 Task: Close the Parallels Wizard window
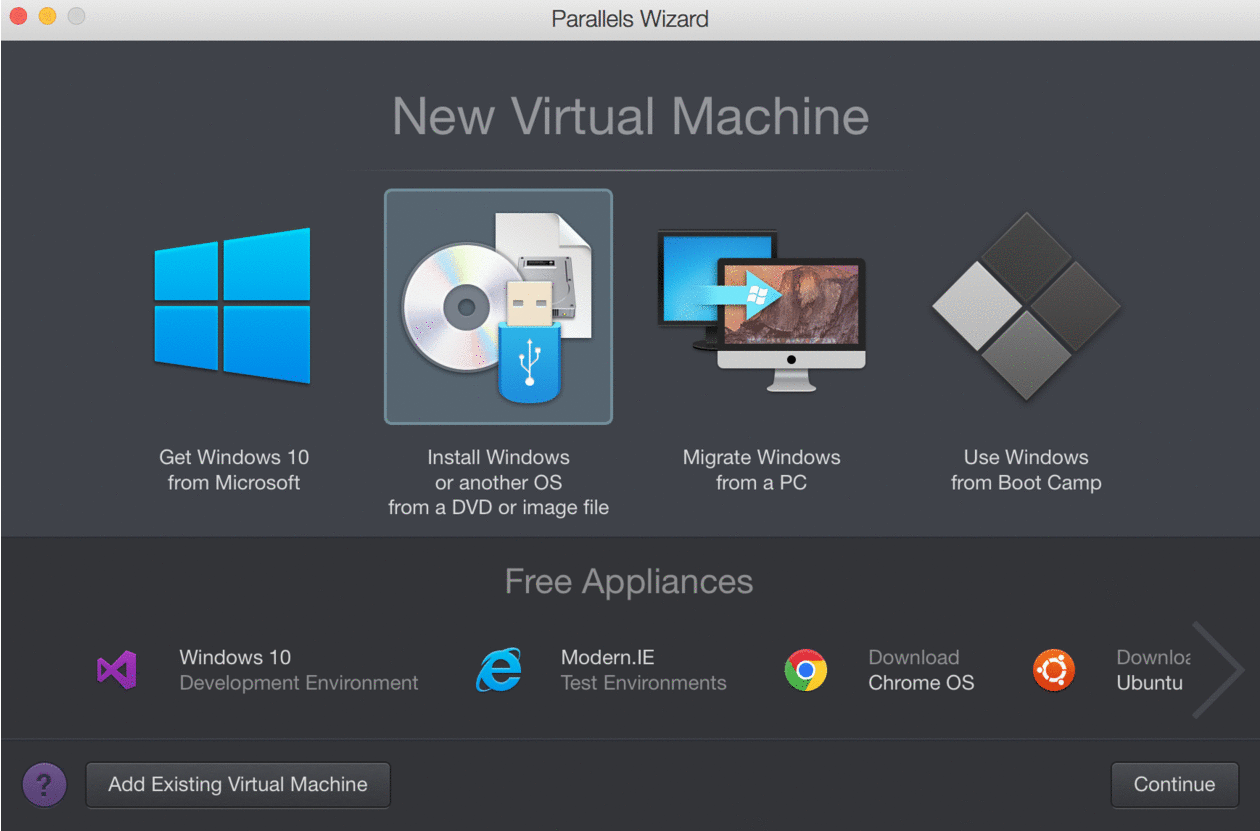18,17
